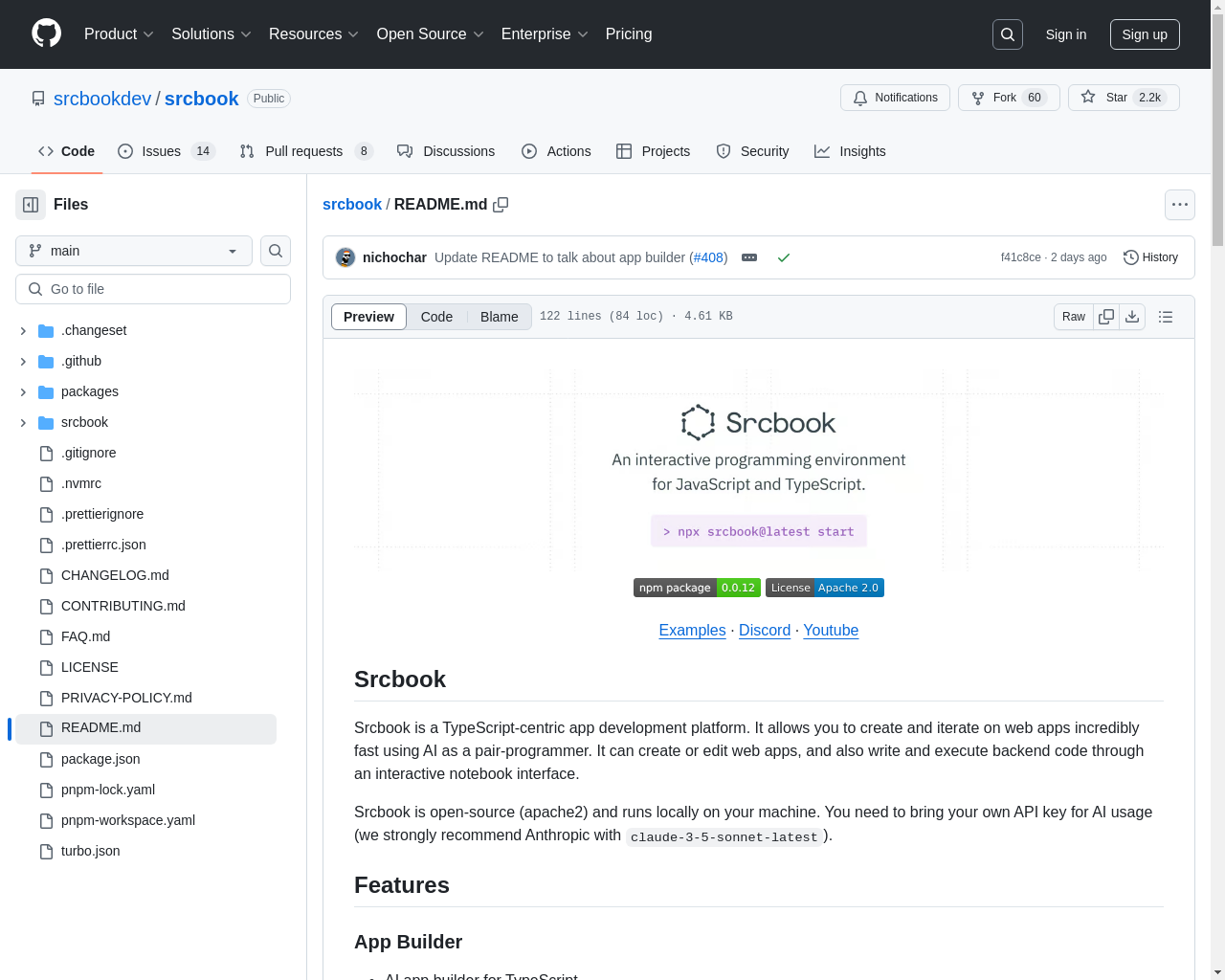The image size is (1225, 980).
Task: Open the Raw file view
Action: click(1074, 317)
